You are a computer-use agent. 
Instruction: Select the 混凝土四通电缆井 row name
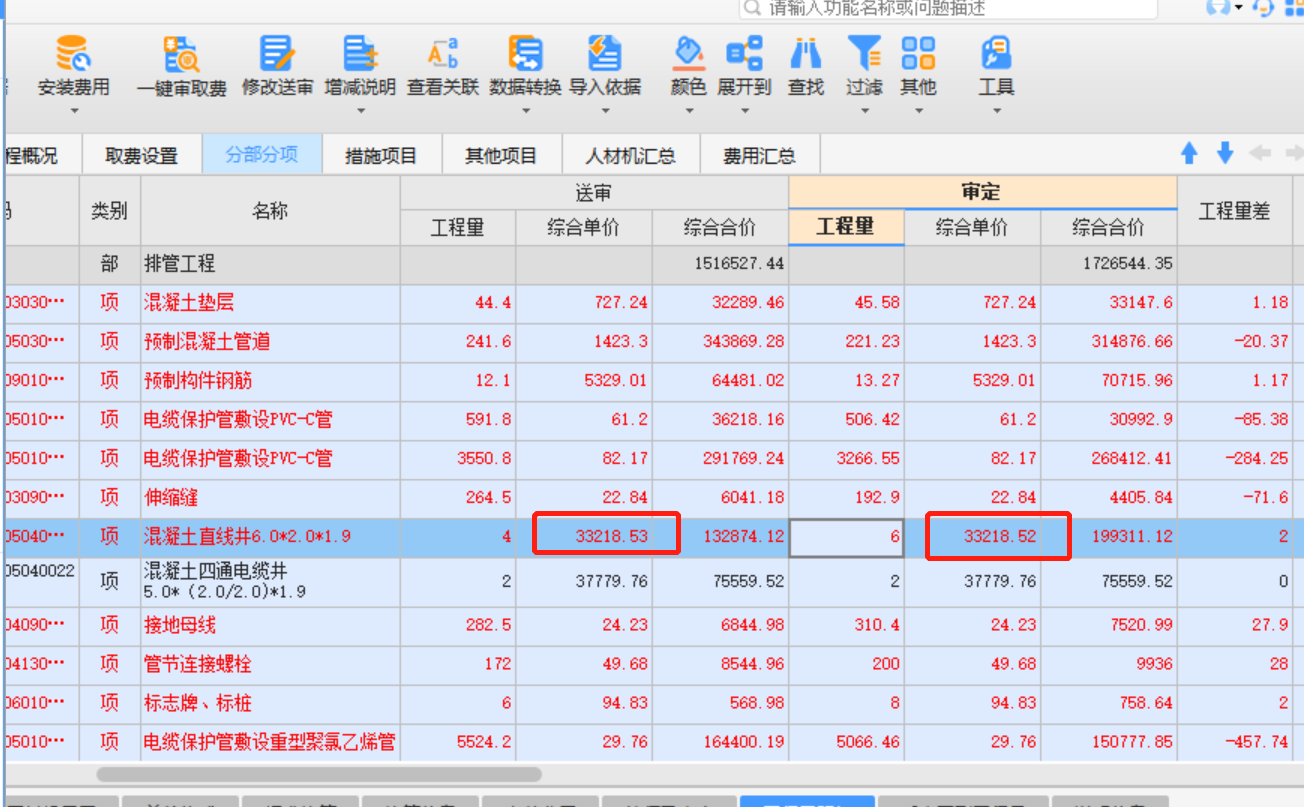pyautogui.click(x=225, y=581)
